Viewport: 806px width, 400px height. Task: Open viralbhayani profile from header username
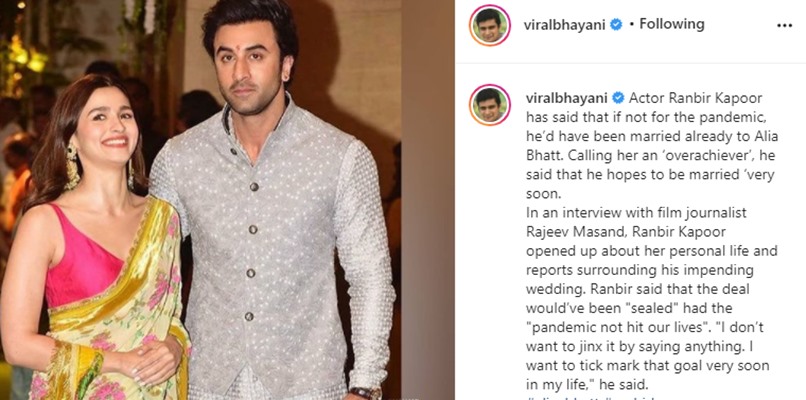click(565, 24)
